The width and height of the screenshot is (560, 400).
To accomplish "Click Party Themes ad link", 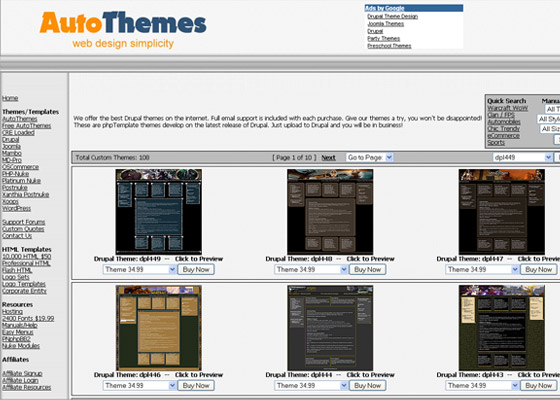I will tap(384, 39).
